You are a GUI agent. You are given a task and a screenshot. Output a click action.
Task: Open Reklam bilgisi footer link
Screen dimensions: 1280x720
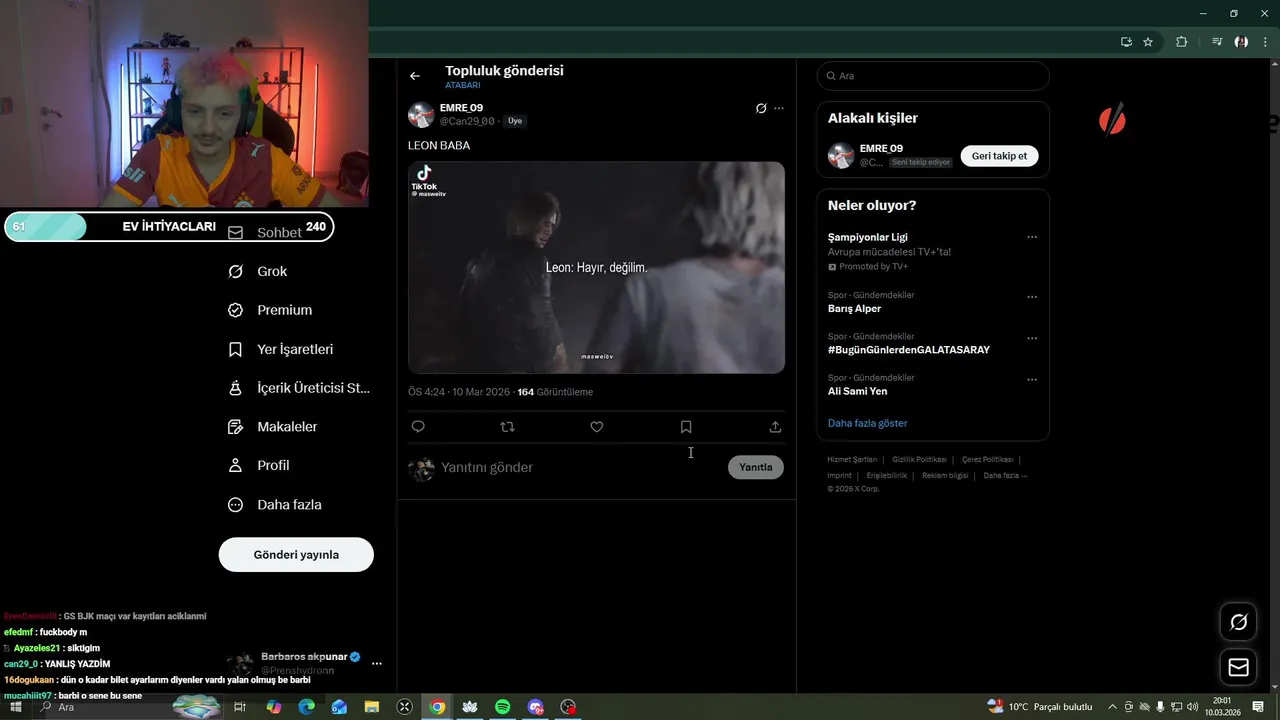point(945,476)
